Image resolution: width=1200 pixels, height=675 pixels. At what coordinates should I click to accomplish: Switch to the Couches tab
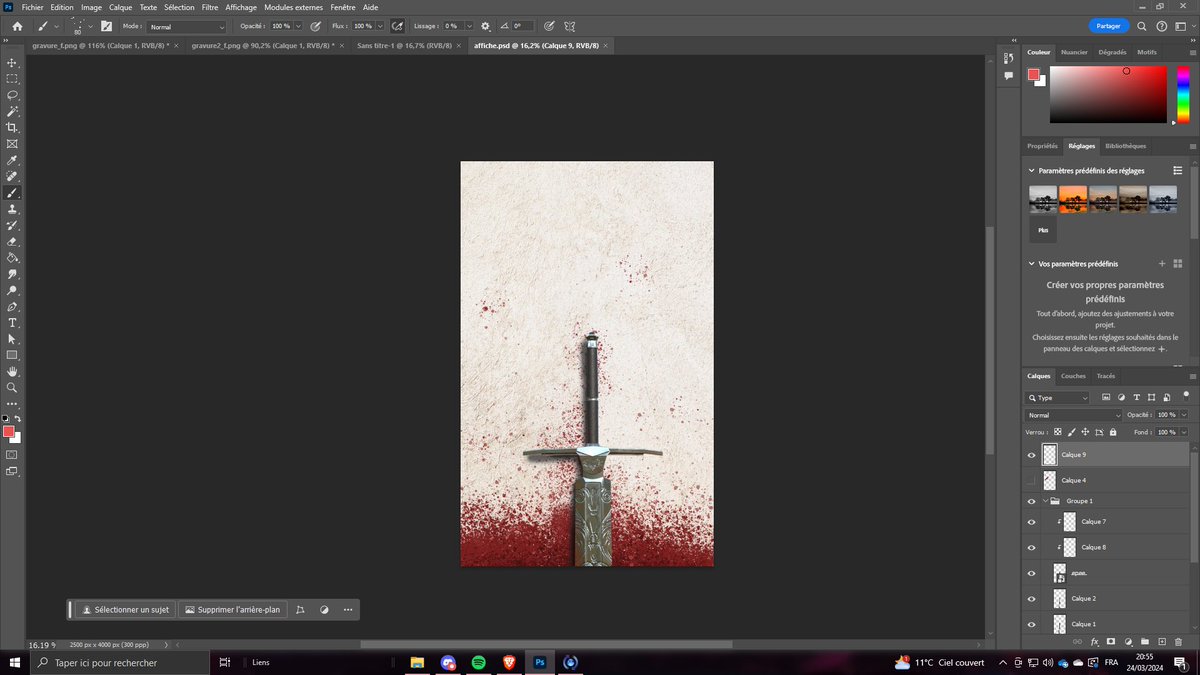point(1073,376)
